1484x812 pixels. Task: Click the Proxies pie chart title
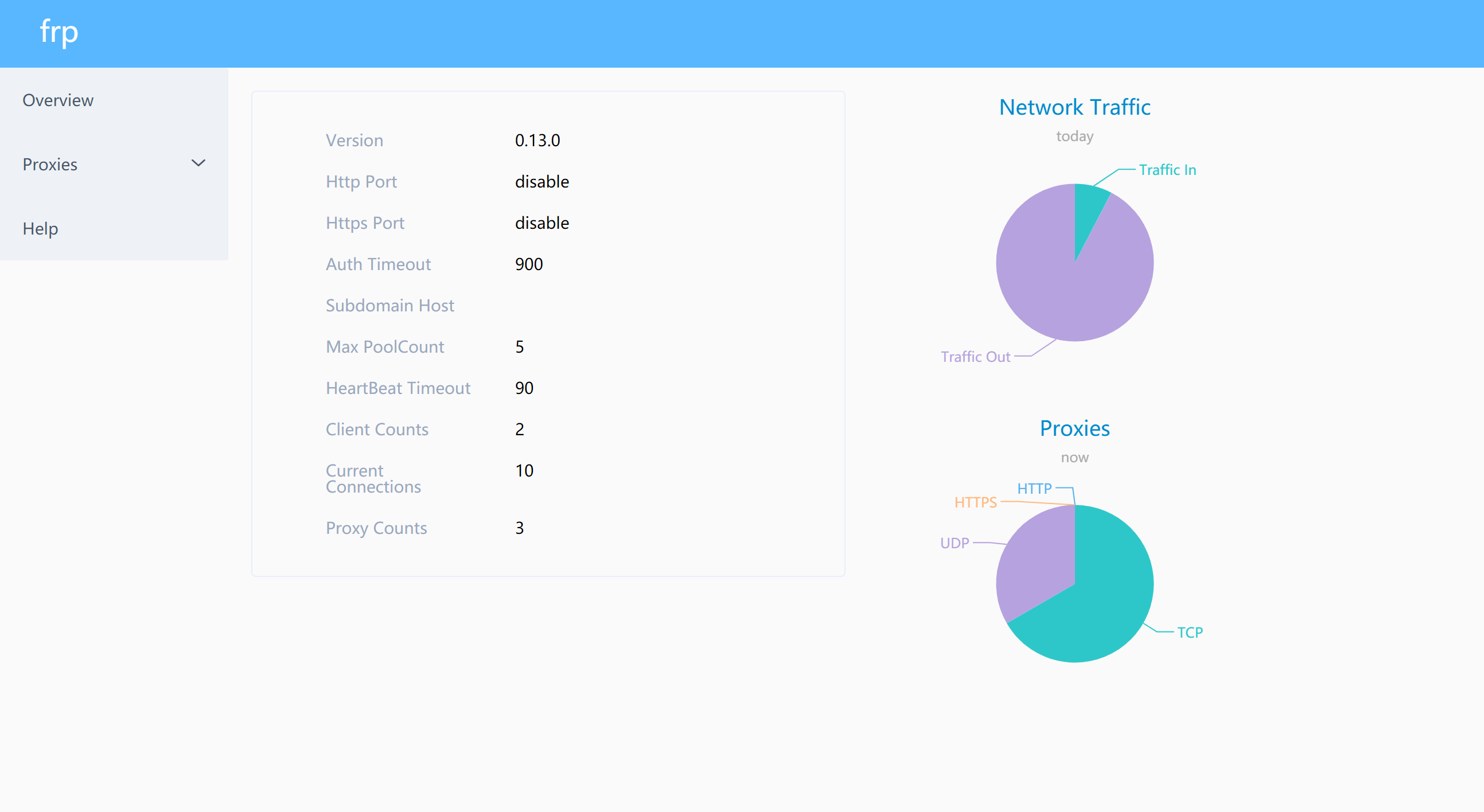tap(1074, 428)
